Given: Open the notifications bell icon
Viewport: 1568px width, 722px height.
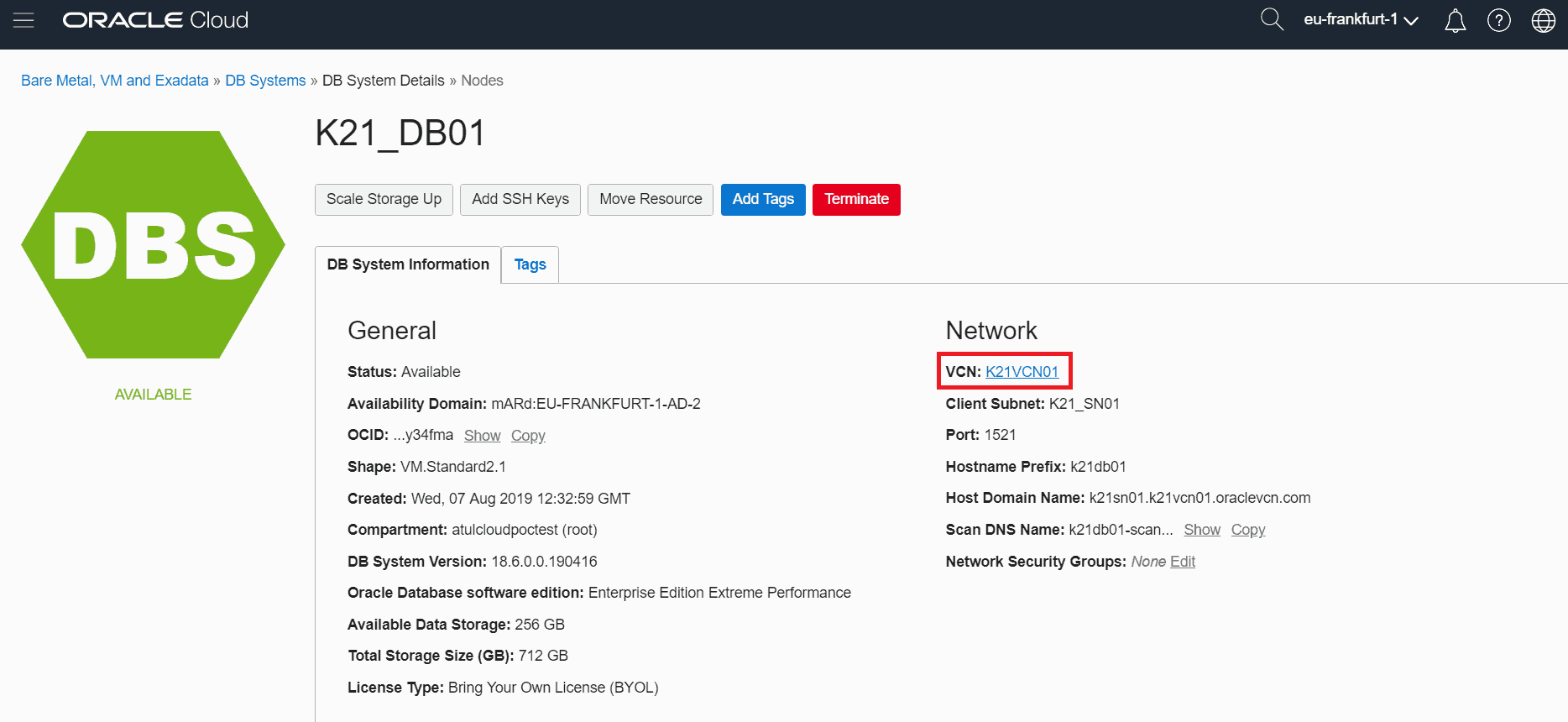Looking at the screenshot, I should [x=1455, y=20].
